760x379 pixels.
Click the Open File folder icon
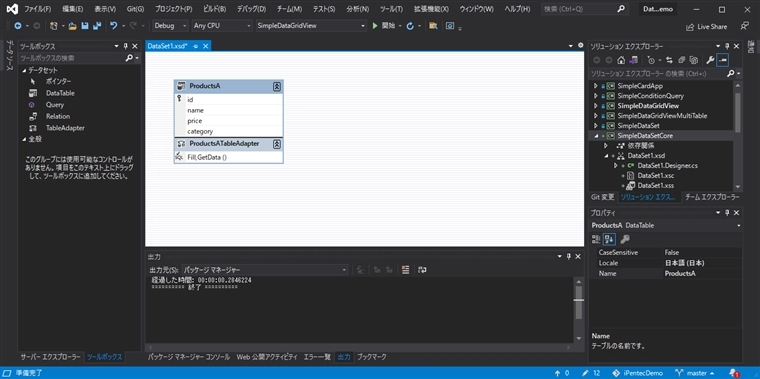(x=73, y=26)
